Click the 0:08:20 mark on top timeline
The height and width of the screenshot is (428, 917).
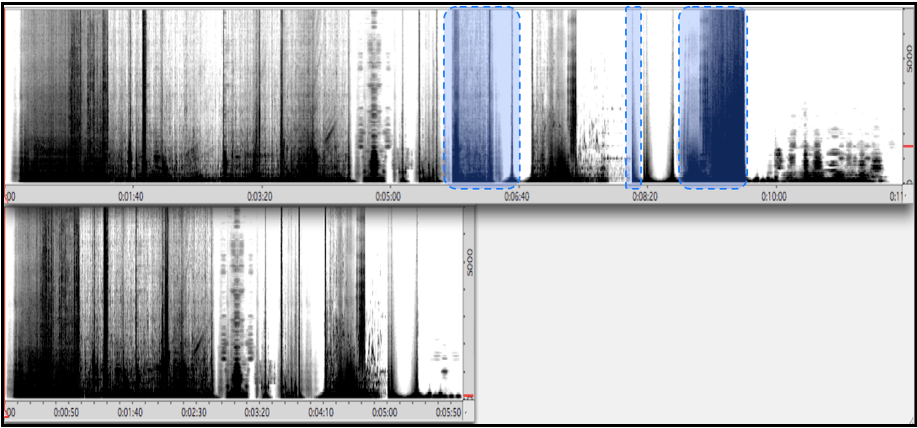pyautogui.click(x=645, y=197)
